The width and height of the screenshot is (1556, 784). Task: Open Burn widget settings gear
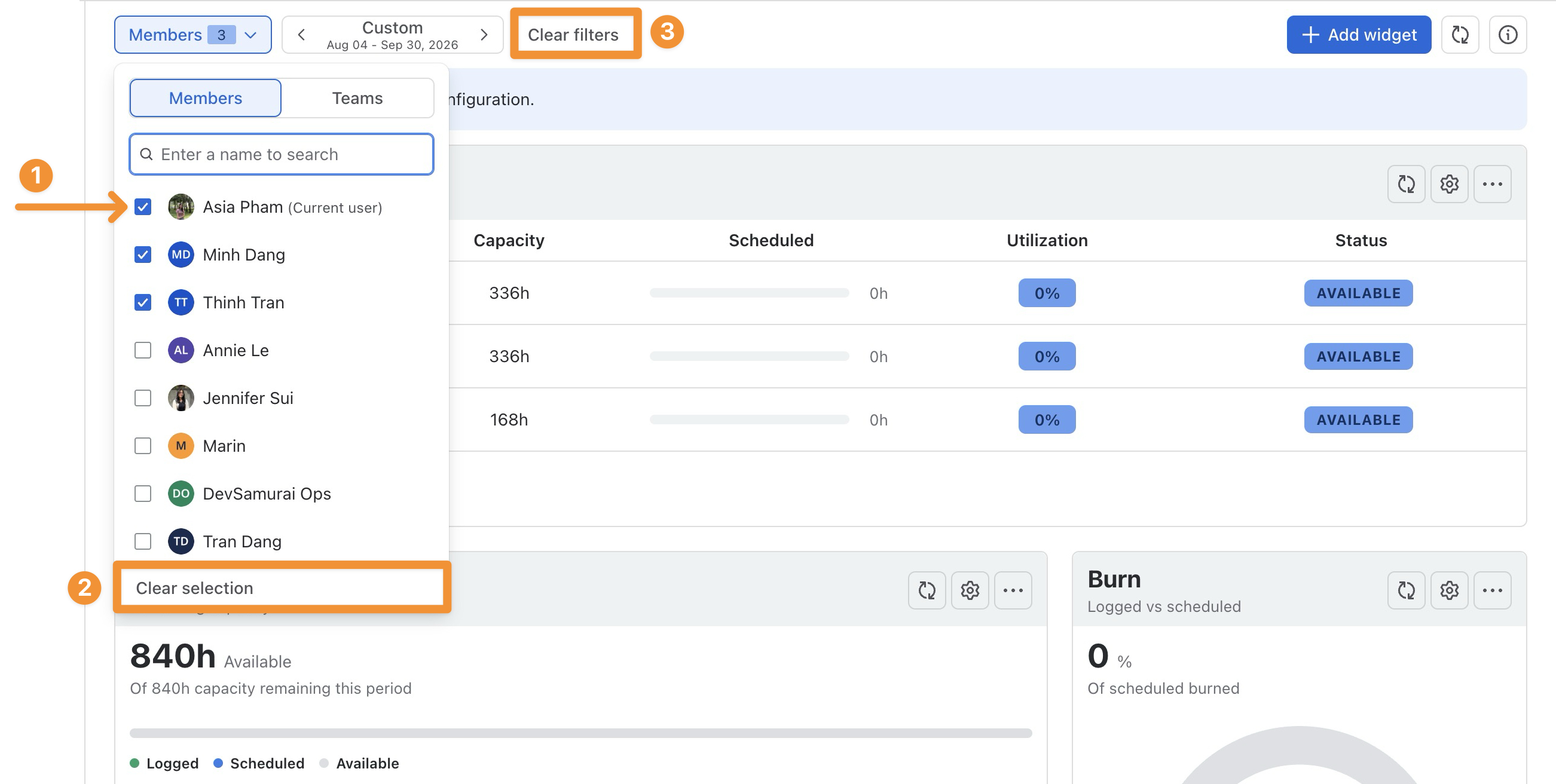click(x=1448, y=590)
